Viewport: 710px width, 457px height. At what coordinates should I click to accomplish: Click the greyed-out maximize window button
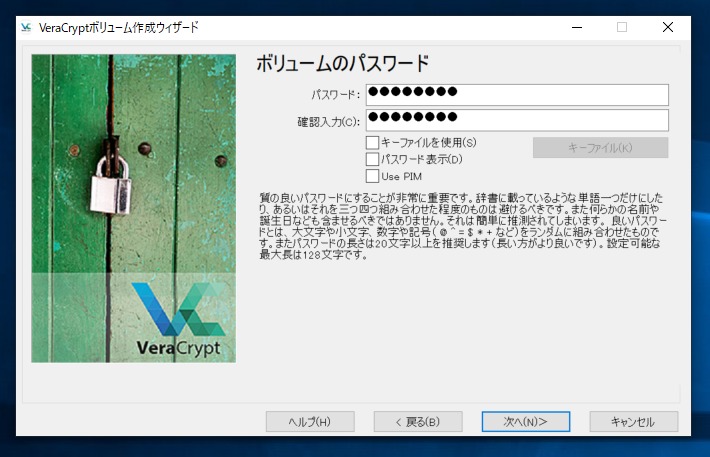[621, 27]
